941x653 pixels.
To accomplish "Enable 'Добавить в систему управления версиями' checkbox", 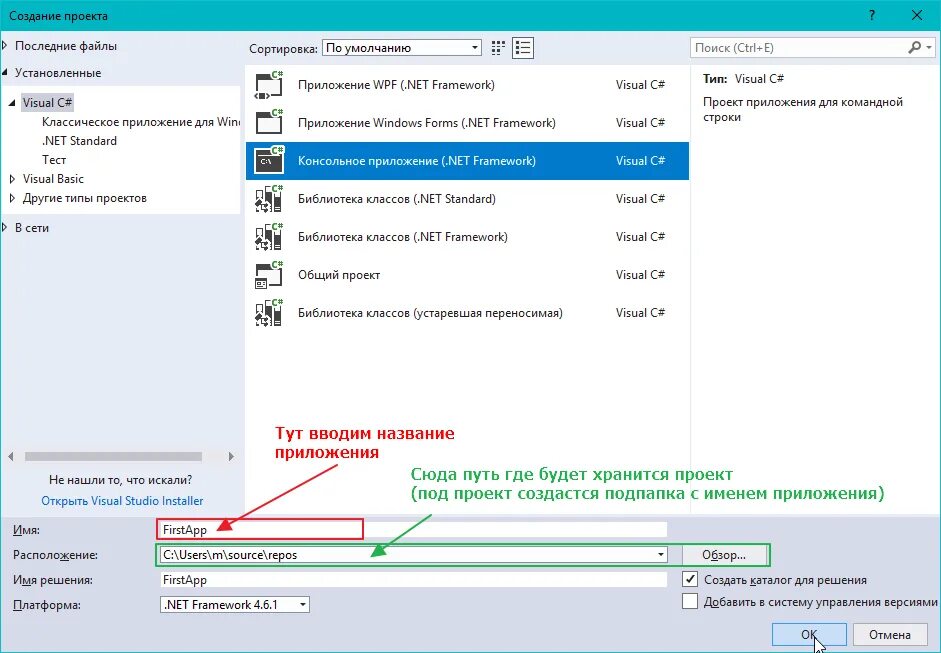I will [x=690, y=601].
